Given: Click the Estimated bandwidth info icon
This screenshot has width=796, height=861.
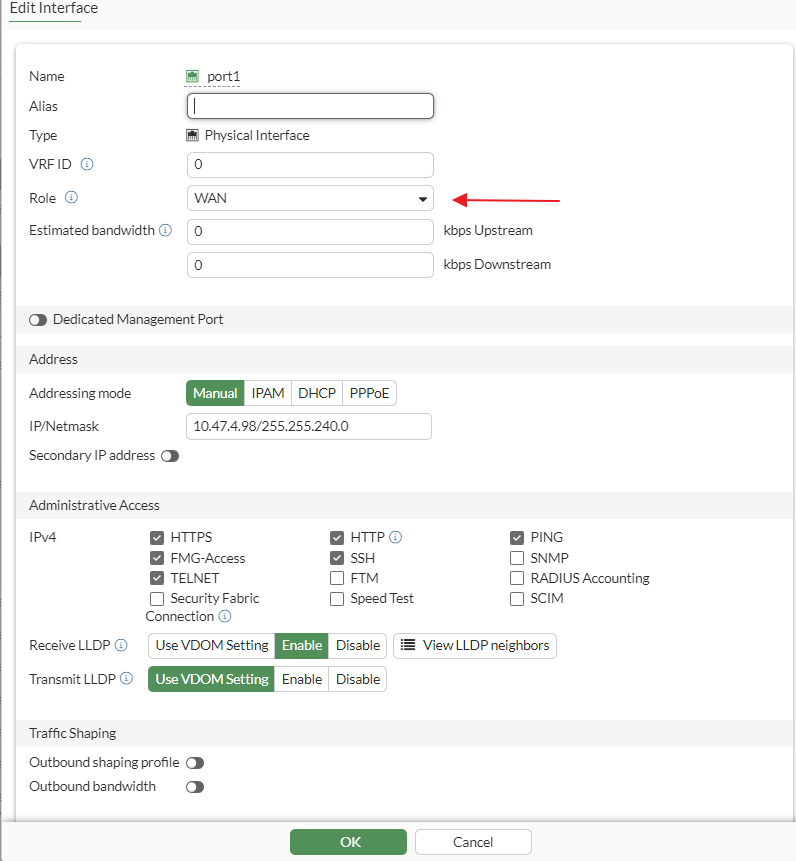Looking at the screenshot, I should 166,230.
